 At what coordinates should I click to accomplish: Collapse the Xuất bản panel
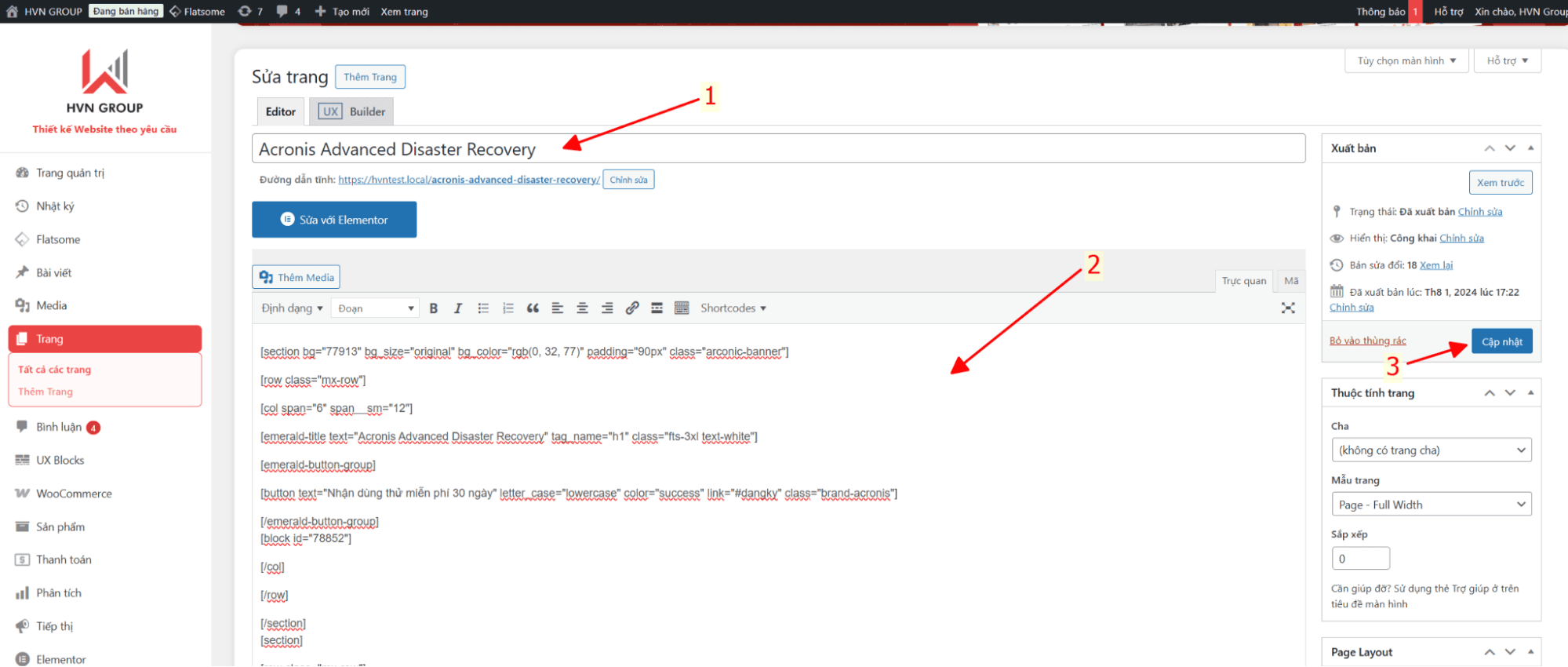pyautogui.click(x=1530, y=148)
